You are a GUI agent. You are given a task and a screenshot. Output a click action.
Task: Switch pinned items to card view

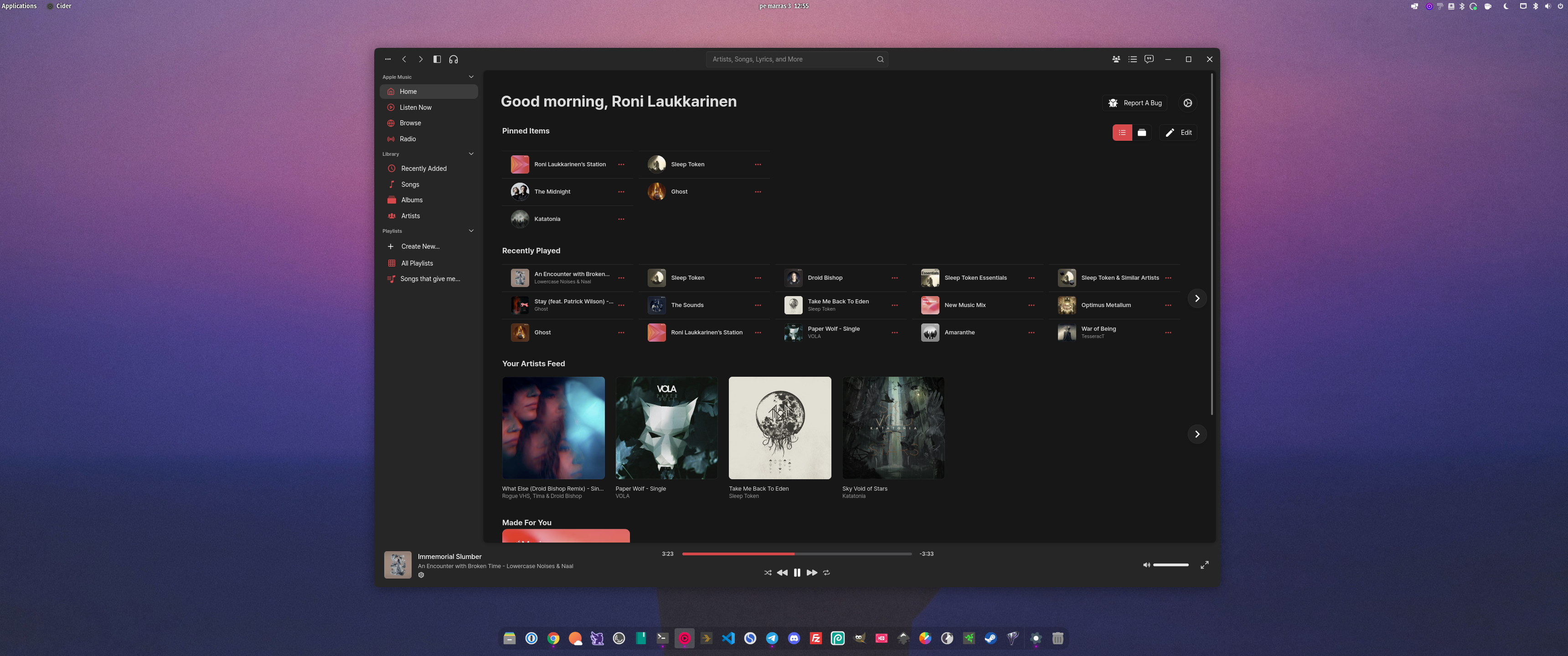[x=1142, y=133]
